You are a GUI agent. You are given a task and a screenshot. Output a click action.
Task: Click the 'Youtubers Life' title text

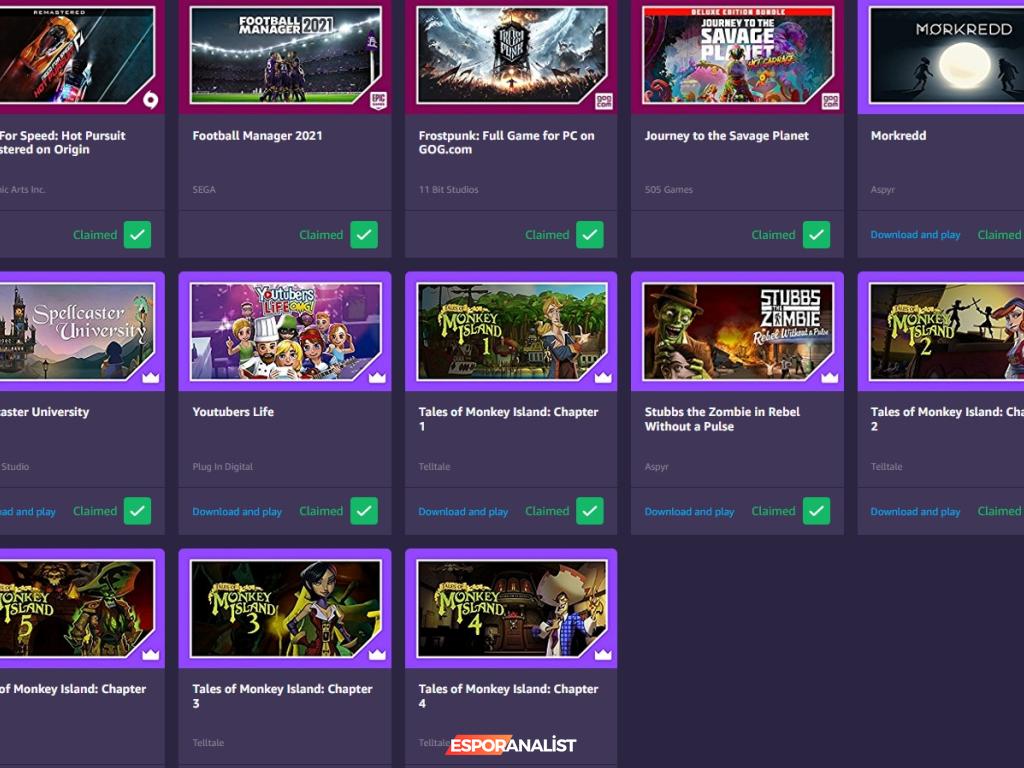[233, 412]
